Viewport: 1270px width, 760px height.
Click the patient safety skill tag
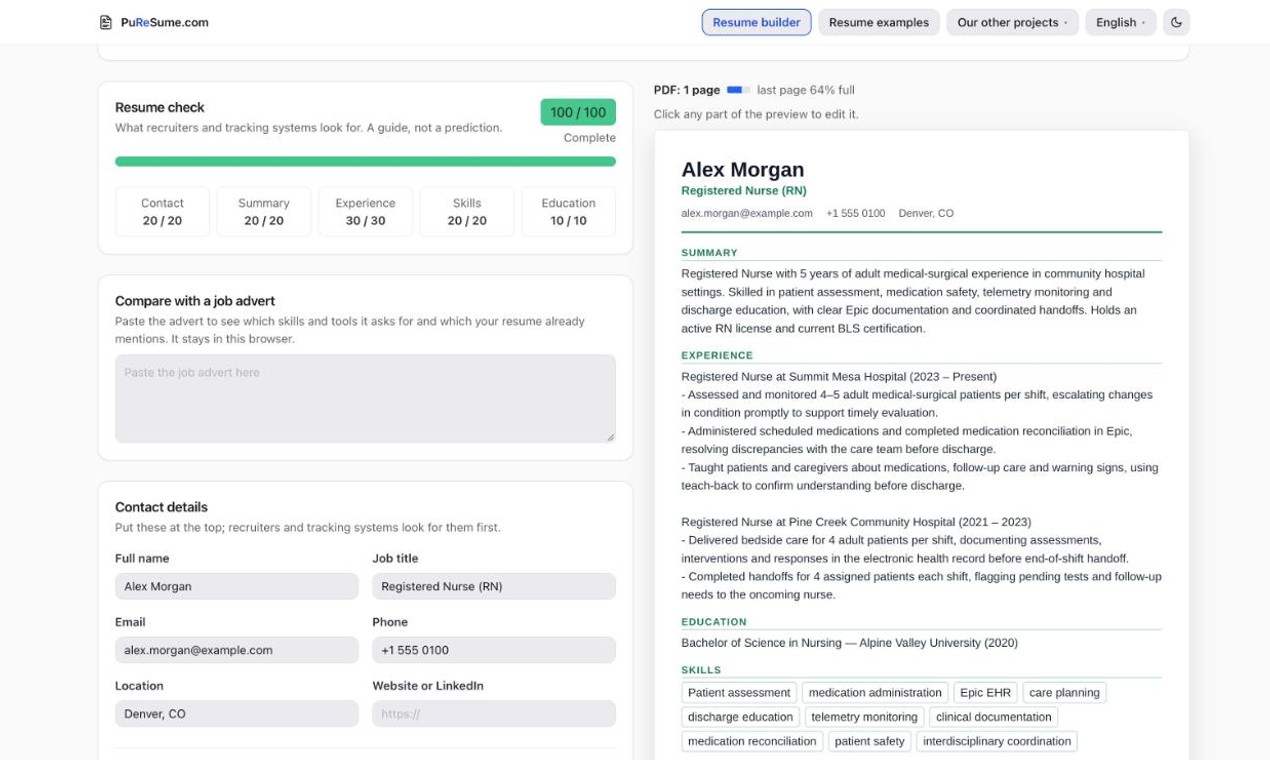tap(869, 741)
